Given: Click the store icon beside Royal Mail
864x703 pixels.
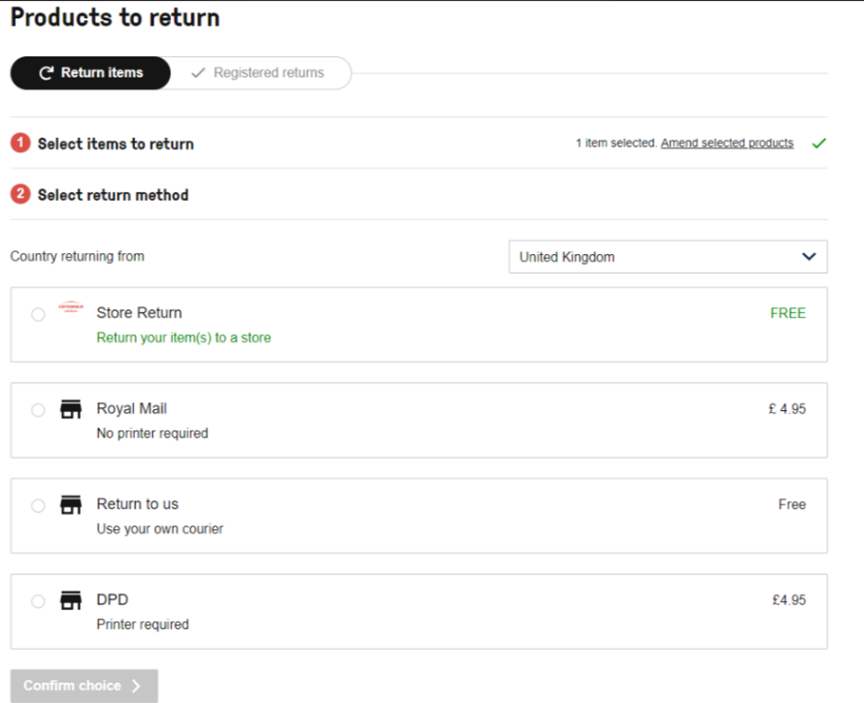Looking at the screenshot, I should coord(71,409).
